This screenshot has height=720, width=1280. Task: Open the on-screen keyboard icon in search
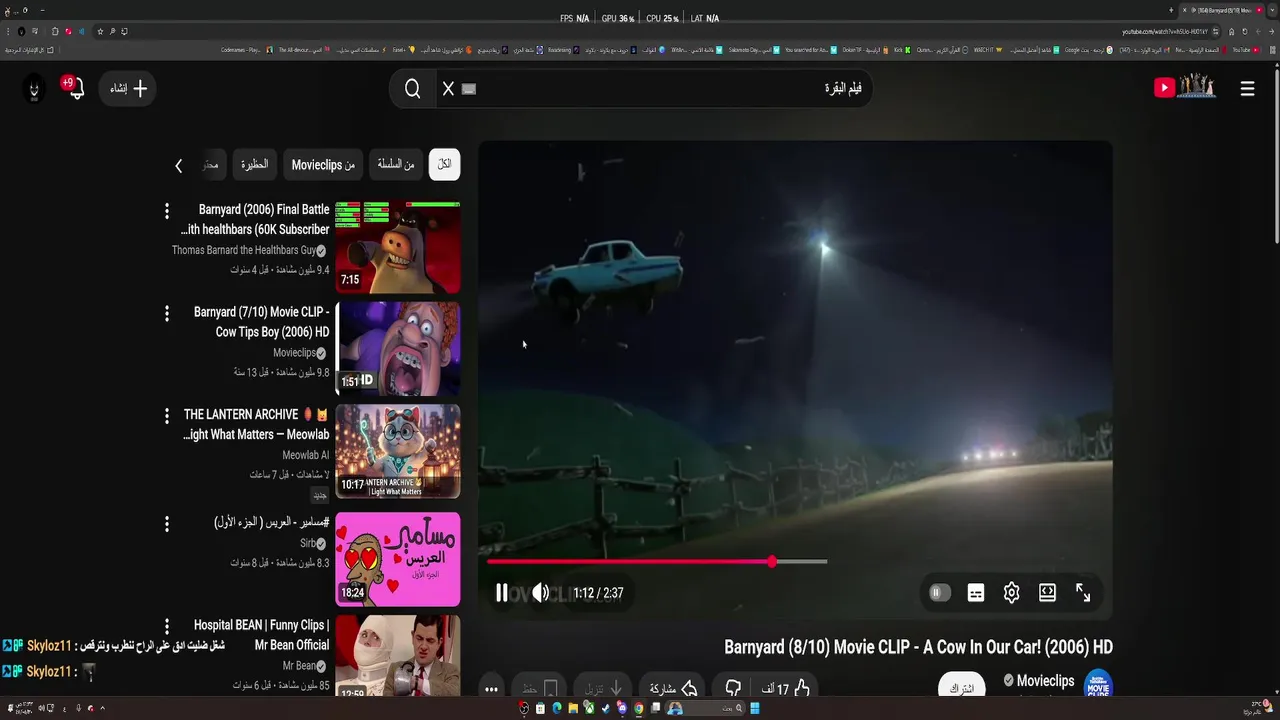click(469, 89)
